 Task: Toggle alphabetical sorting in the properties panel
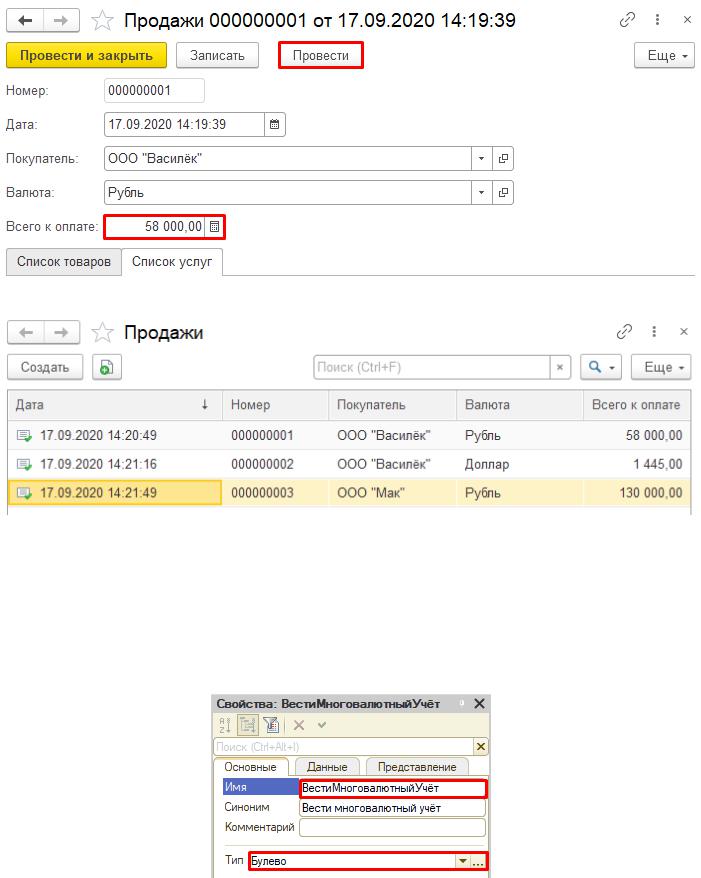(x=225, y=726)
